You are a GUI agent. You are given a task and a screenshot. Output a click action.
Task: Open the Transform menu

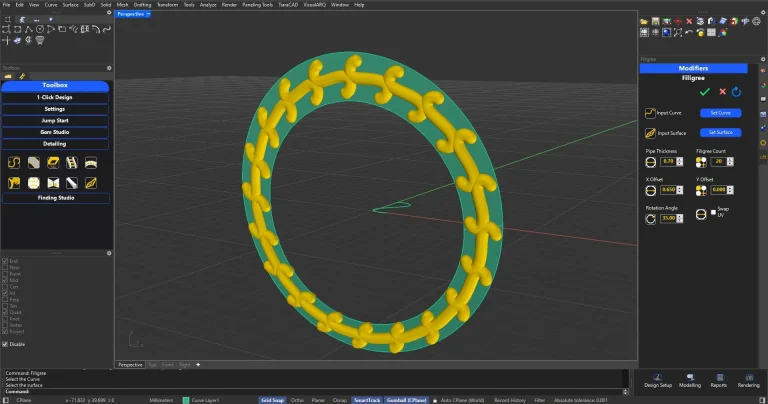pos(167,4)
